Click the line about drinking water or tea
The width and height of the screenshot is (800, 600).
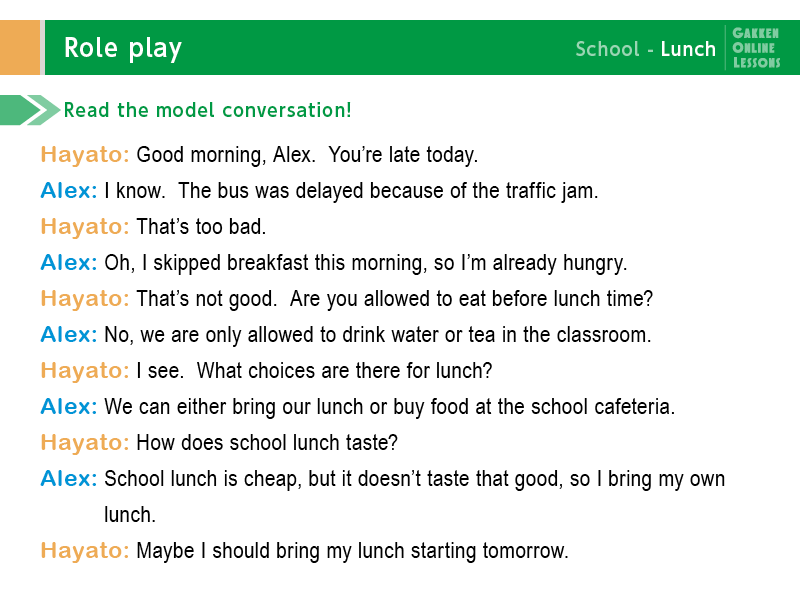pos(377,335)
